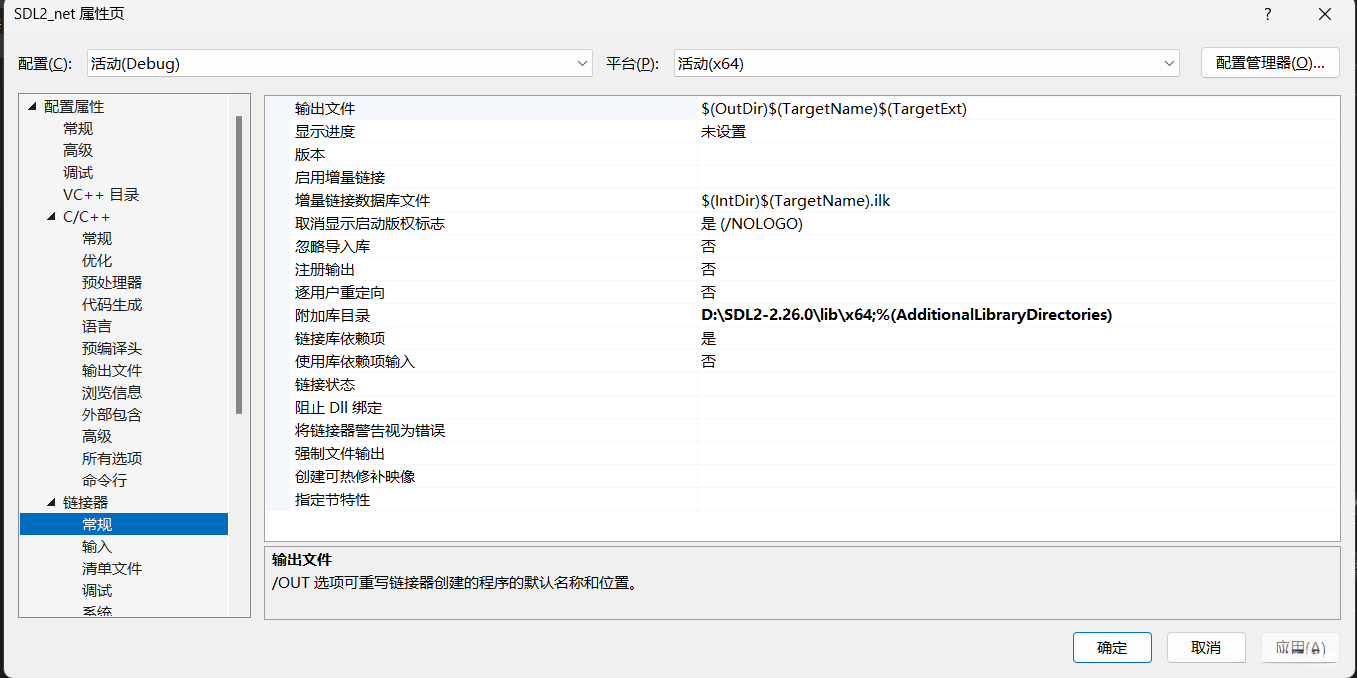Select 输出文件 page under C/C++ in tree
1357x678 pixels.
tap(112, 370)
